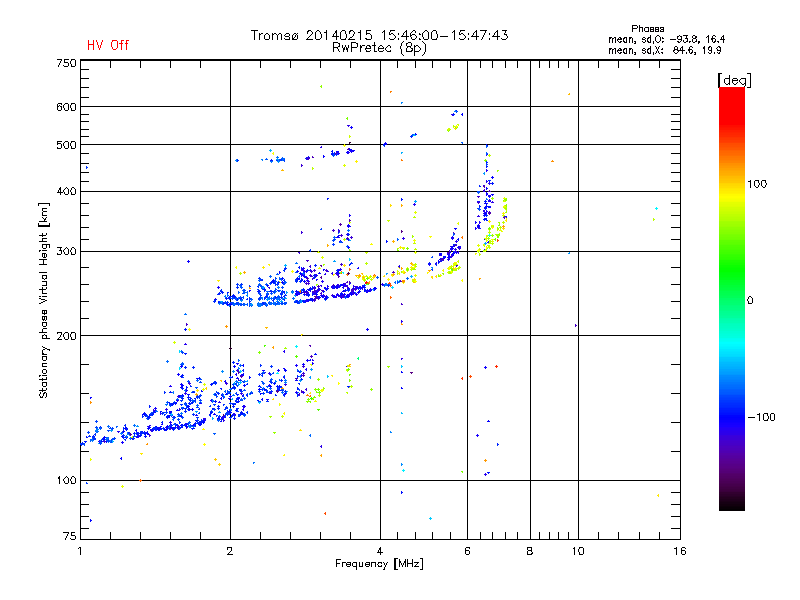Viewport: 800px width, 600px height.
Task: Click the 10 MHz frequency tick label
Action: tap(578, 551)
